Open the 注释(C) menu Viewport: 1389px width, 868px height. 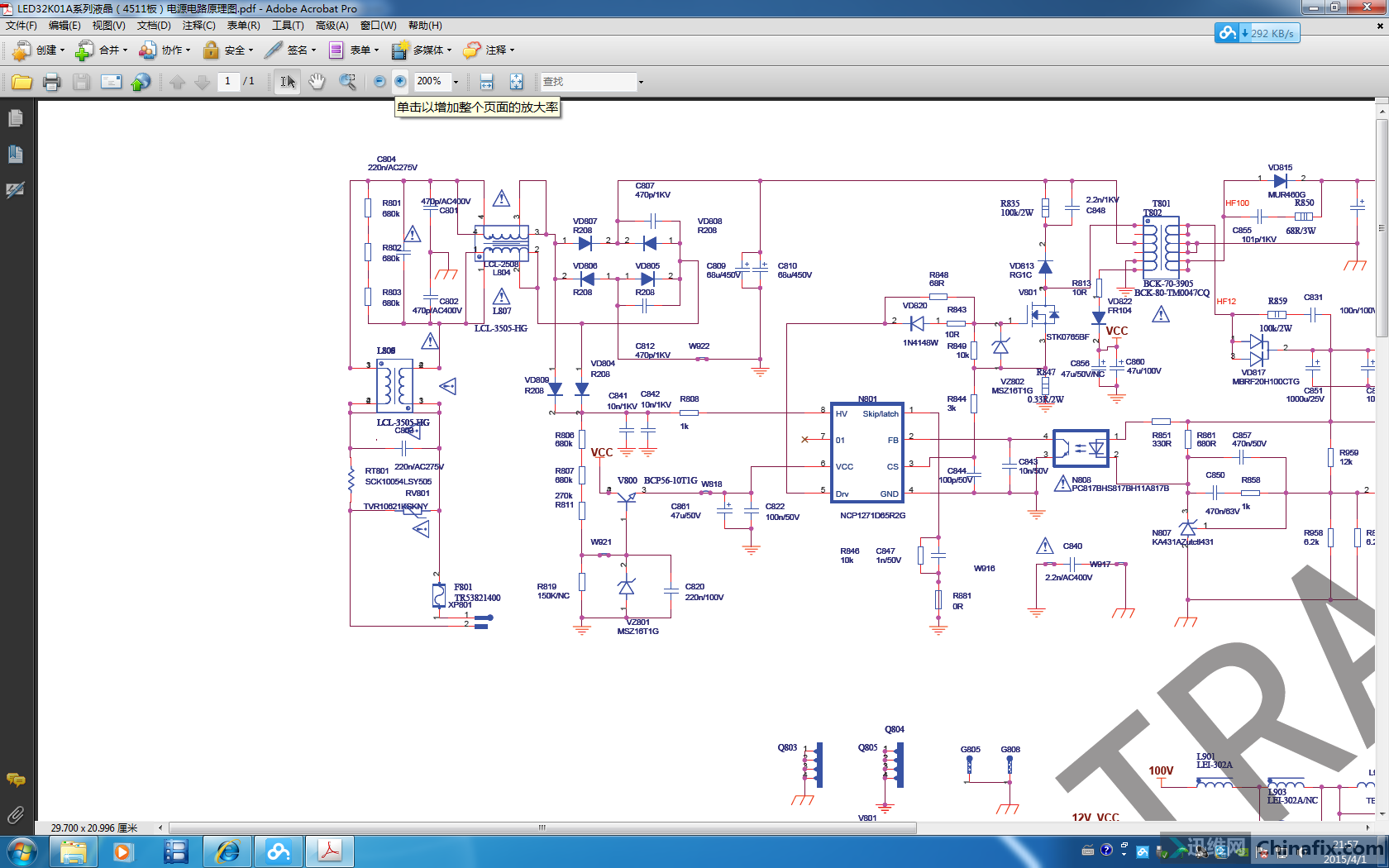[x=198, y=26]
